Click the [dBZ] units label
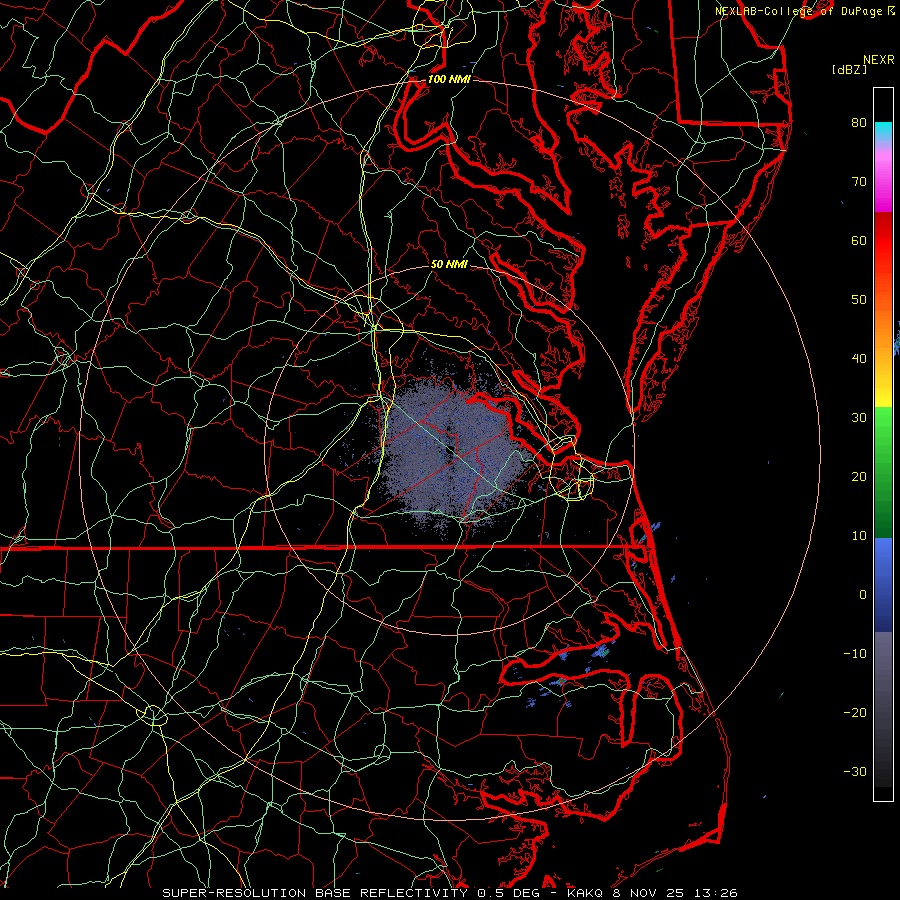The image size is (900, 900). (x=849, y=69)
